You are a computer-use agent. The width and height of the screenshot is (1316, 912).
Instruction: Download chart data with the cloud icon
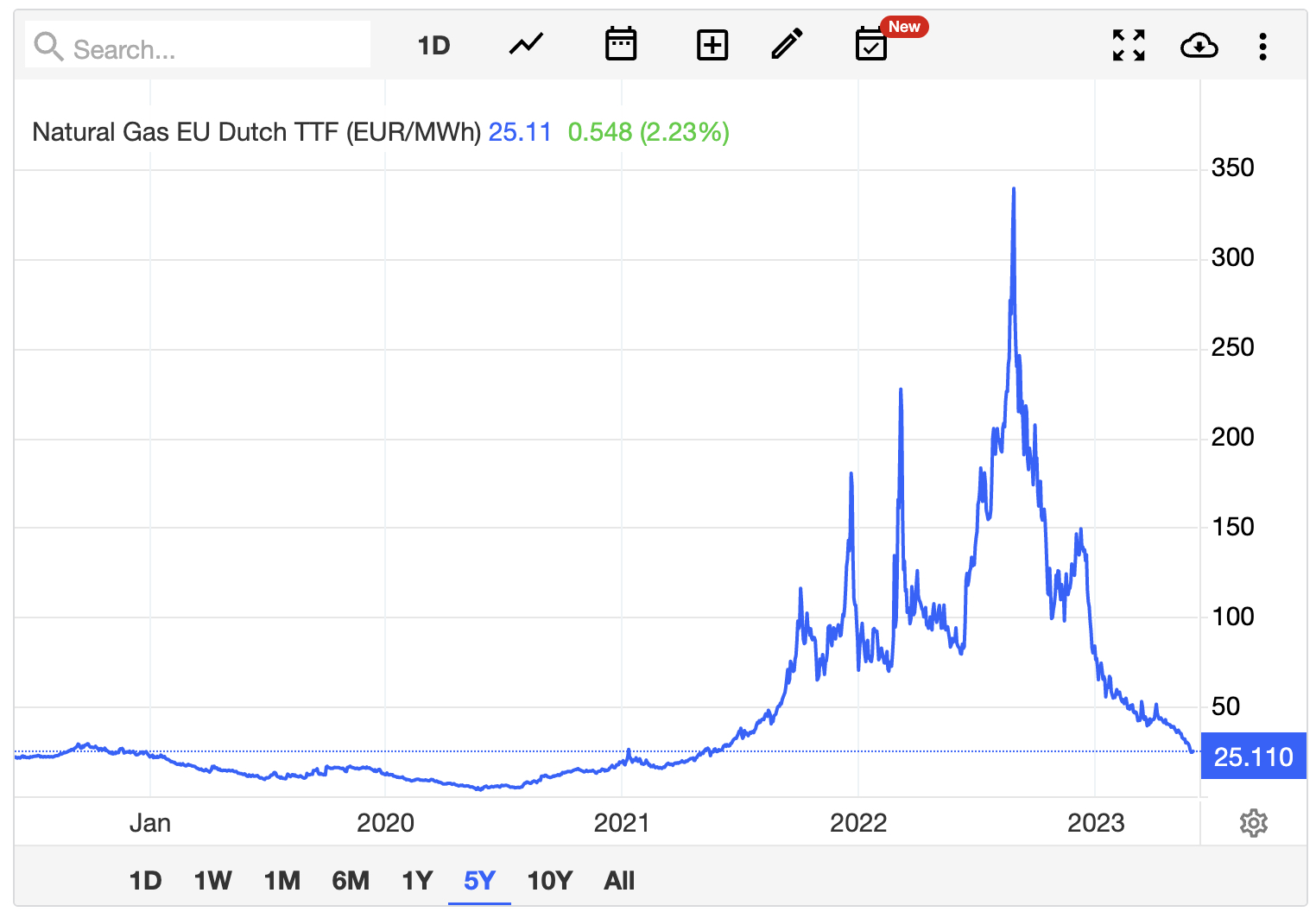[x=1199, y=45]
